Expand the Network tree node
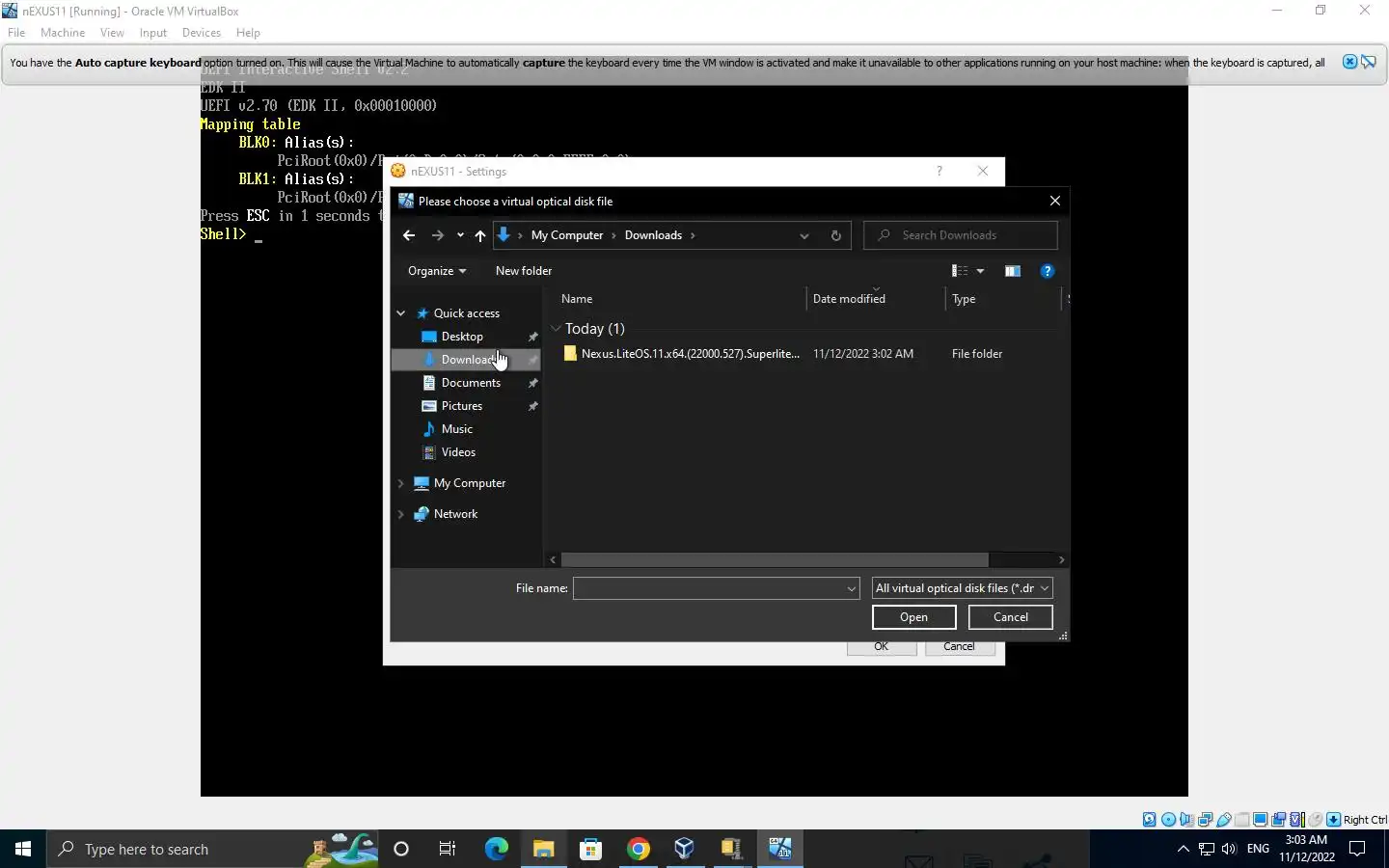 point(401,514)
